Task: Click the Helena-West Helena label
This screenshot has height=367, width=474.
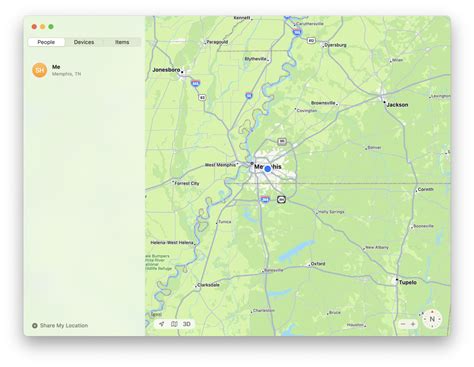Action: 172,242
